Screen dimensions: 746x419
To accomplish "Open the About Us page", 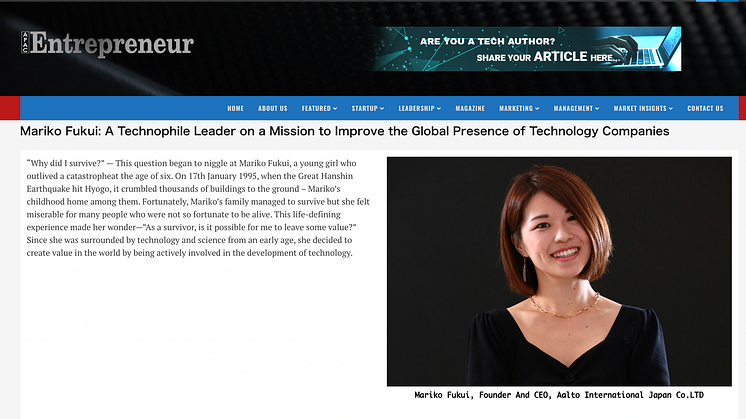I will pyautogui.click(x=273, y=108).
